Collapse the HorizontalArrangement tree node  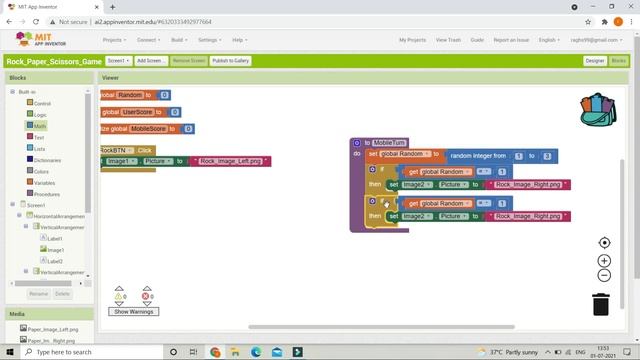click(x=19, y=215)
